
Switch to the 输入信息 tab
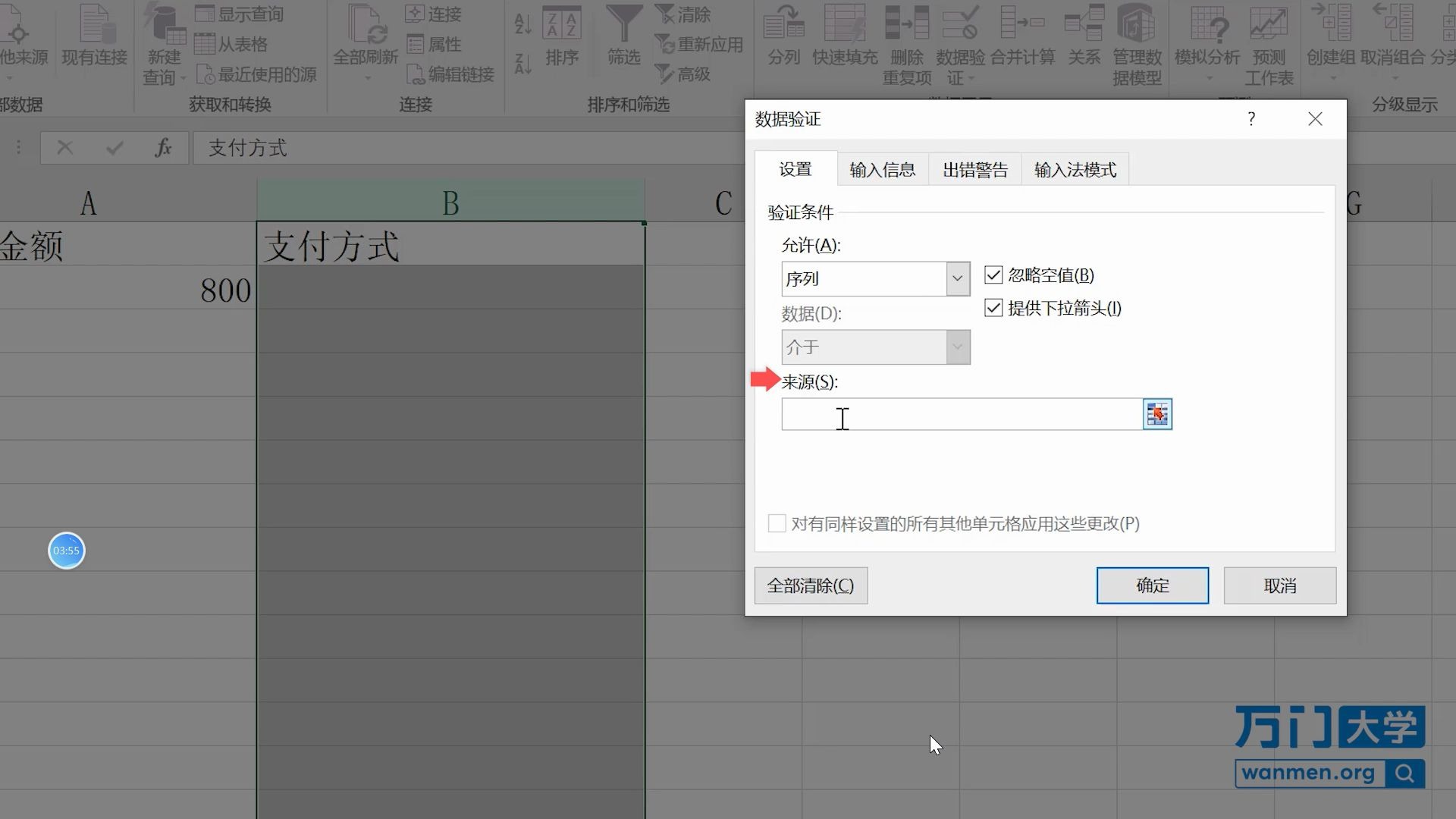tap(882, 168)
